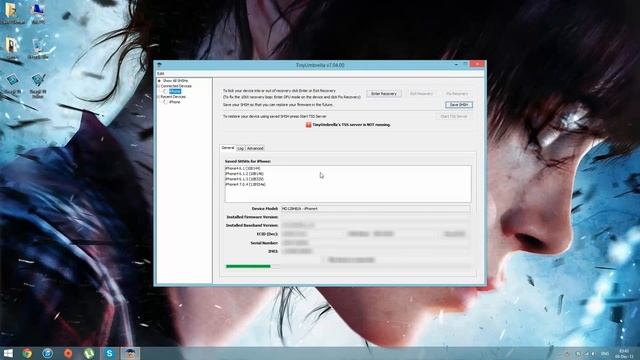Open the Edit menu in TinyUmbrella
The height and width of the screenshot is (360, 640).
pos(160,73)
